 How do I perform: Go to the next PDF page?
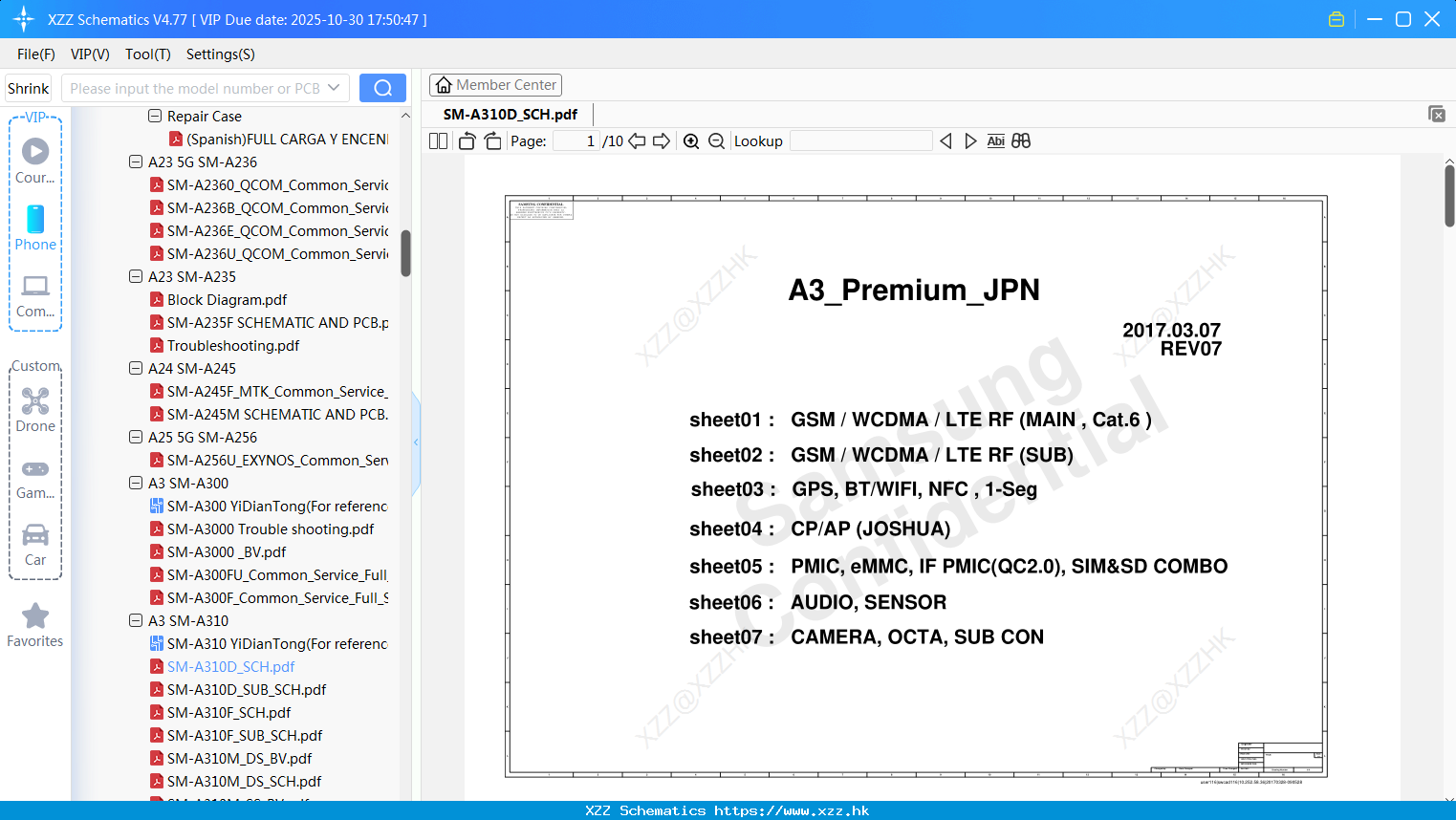pyautogui.click(x=662, y=141)
